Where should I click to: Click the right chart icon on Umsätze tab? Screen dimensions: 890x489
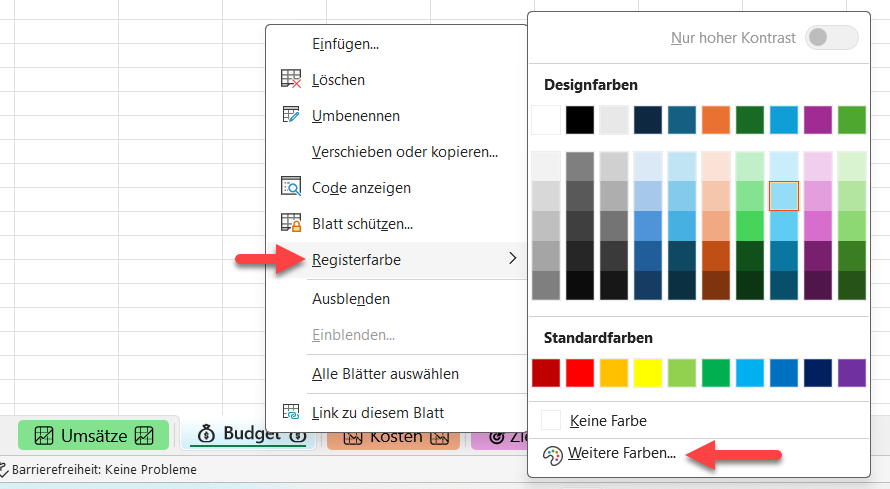pos(144,436)
